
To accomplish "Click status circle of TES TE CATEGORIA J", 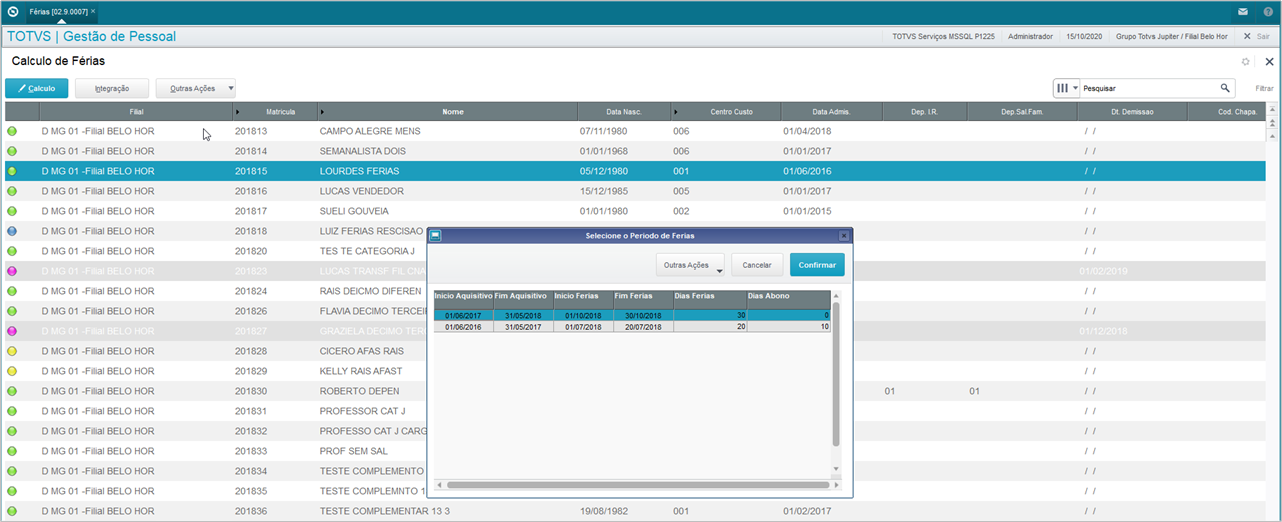I will [12, 251].
